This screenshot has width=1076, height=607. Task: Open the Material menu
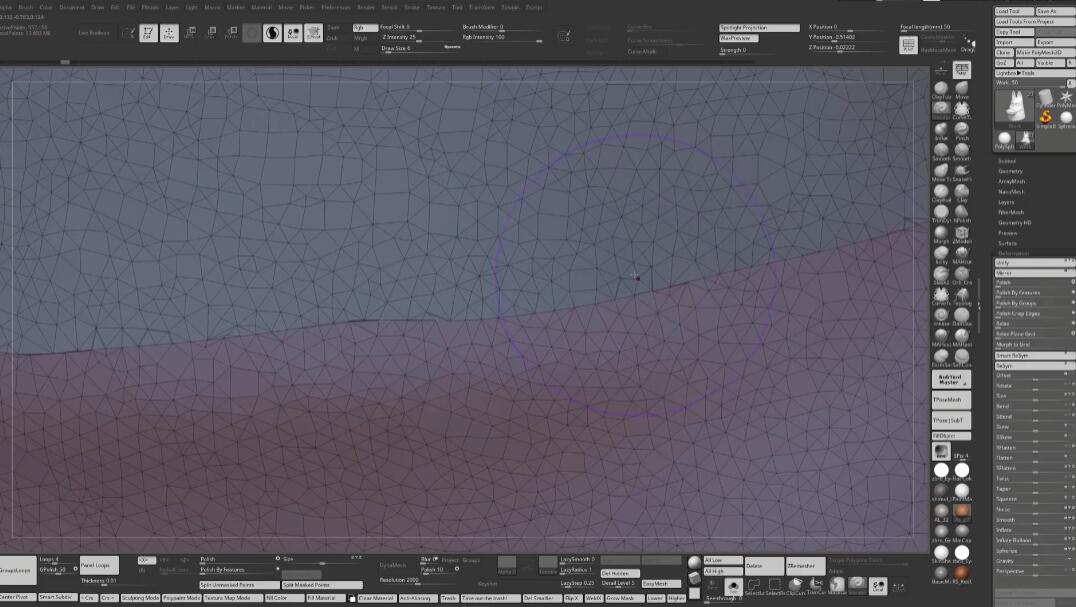(261, 7)
